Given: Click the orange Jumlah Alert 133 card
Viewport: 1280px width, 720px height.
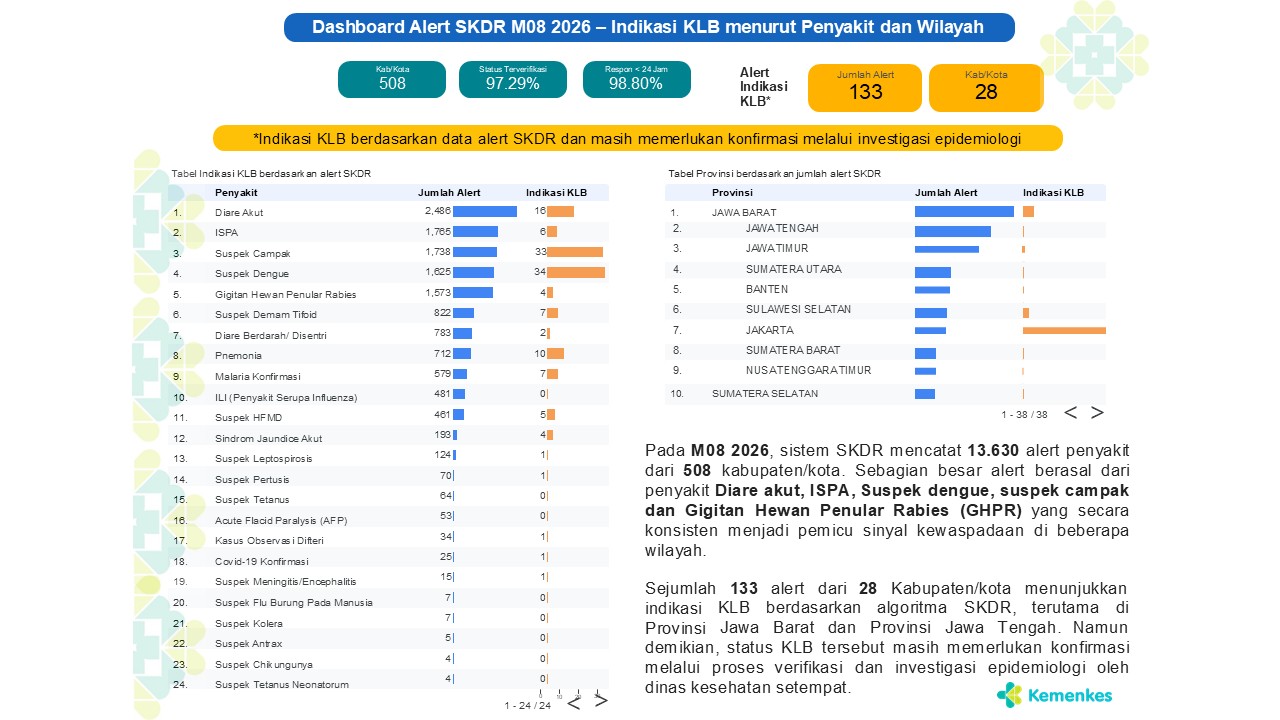Looking at the screenshot, I should (x=865, y=87).
